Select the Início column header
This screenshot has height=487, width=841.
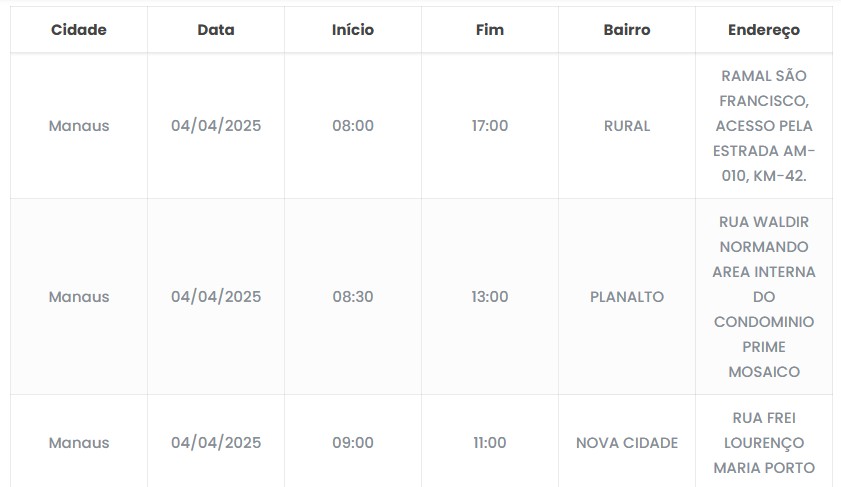[353, 30]
